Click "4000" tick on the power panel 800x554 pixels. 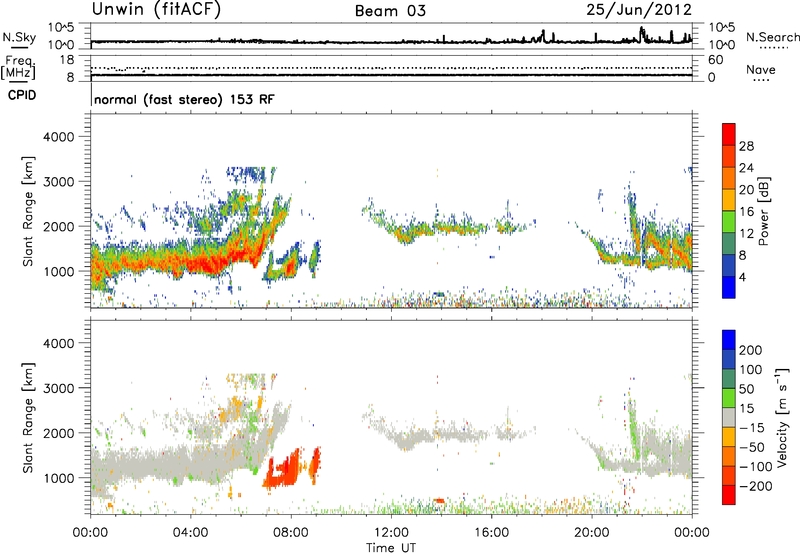click(58, 137)
